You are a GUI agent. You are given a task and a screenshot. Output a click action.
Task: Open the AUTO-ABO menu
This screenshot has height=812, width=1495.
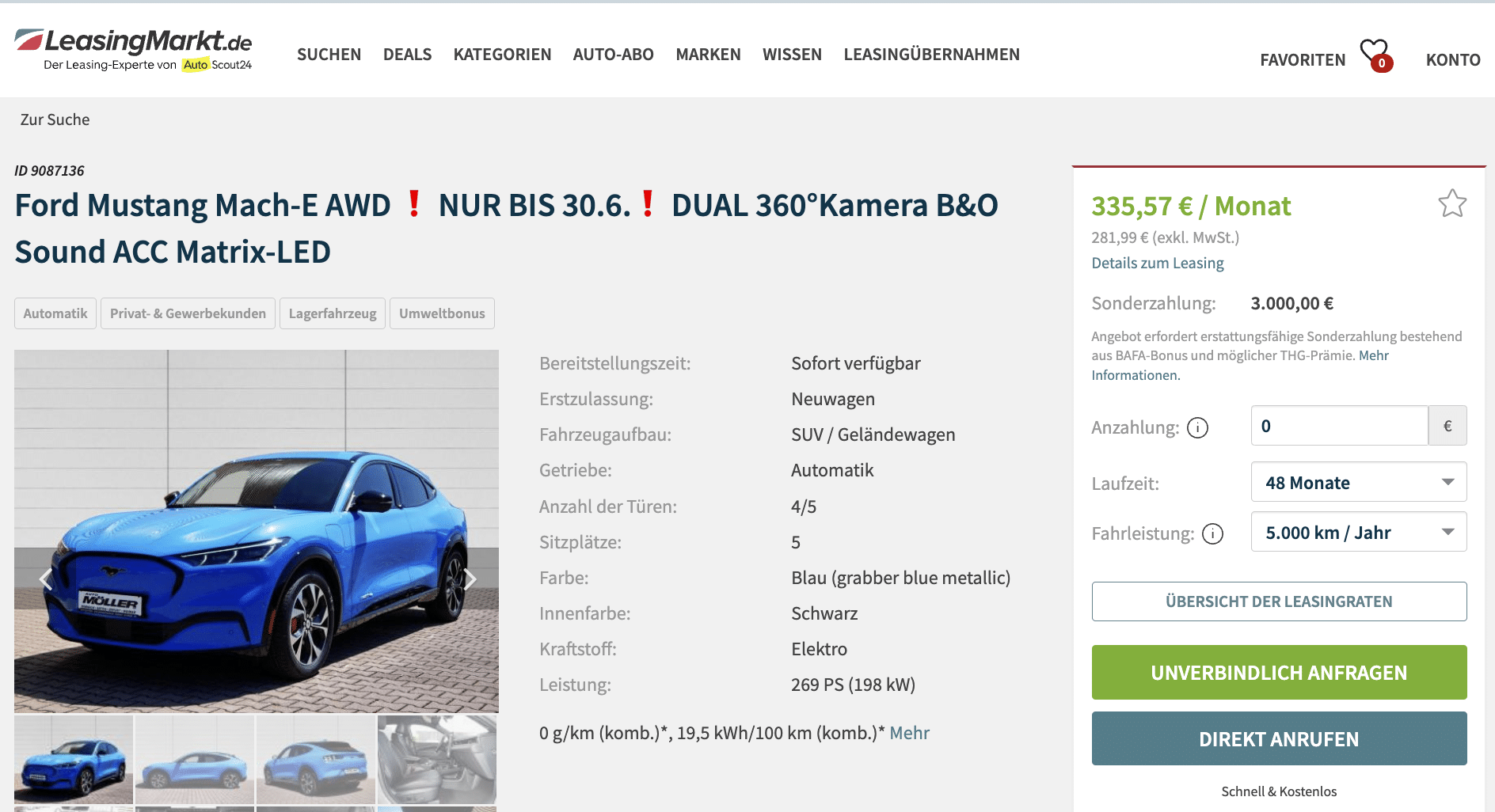(613, 55)
